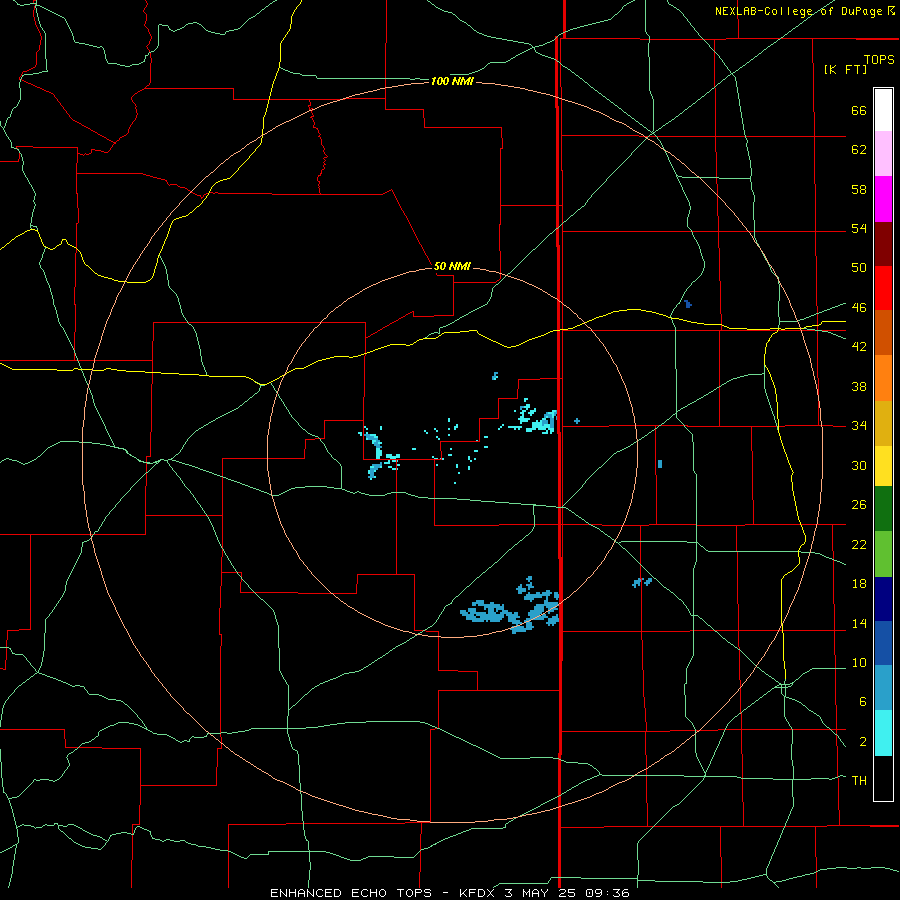
Task: Click the '62' legend value
Action: point(859,150)
